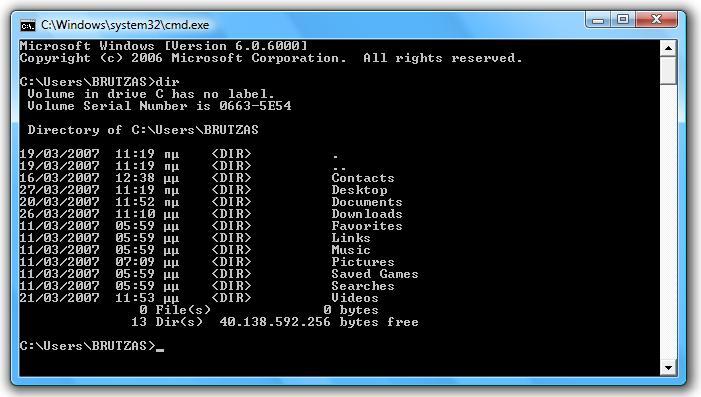Viewport: 701px width, 397px height.
Task: Click the date 20/03/2007
Action: 59,202
